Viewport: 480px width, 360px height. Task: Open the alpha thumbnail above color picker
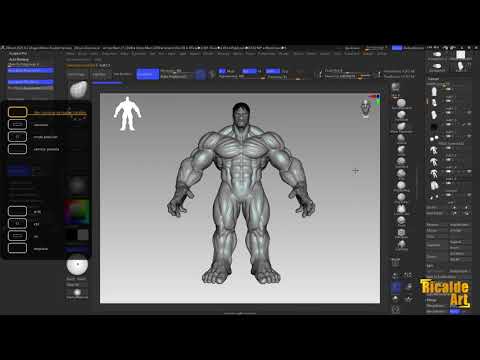pos(77,185)
